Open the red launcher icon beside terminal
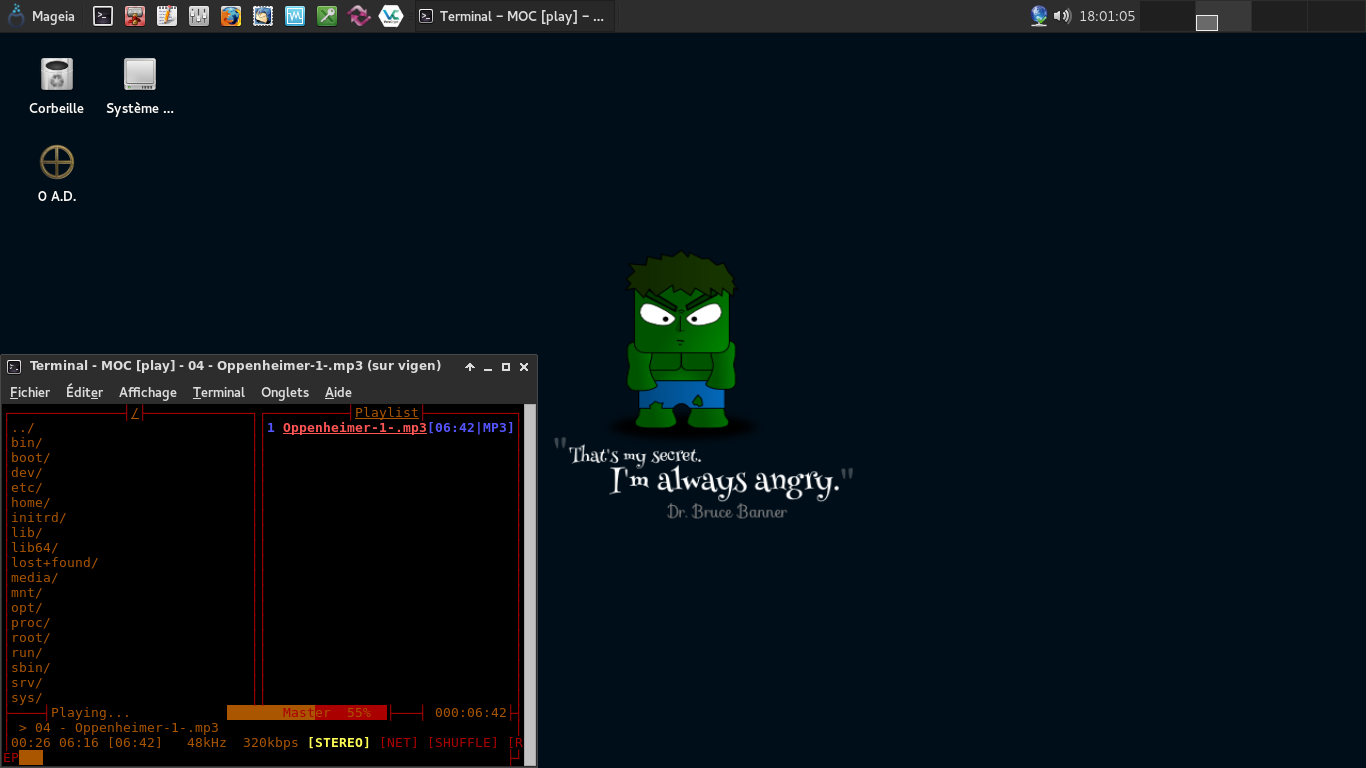 click(x=135, y=16)
